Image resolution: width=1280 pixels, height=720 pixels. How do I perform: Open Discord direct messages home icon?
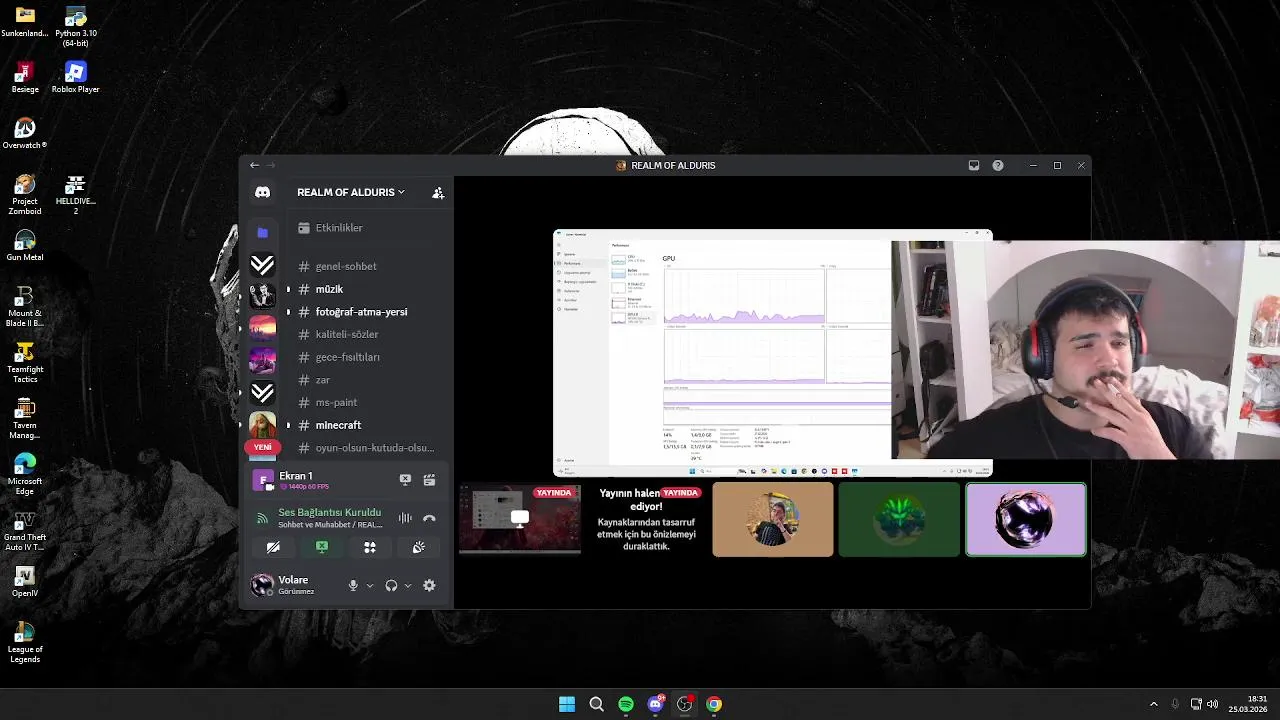pos(262,192)
